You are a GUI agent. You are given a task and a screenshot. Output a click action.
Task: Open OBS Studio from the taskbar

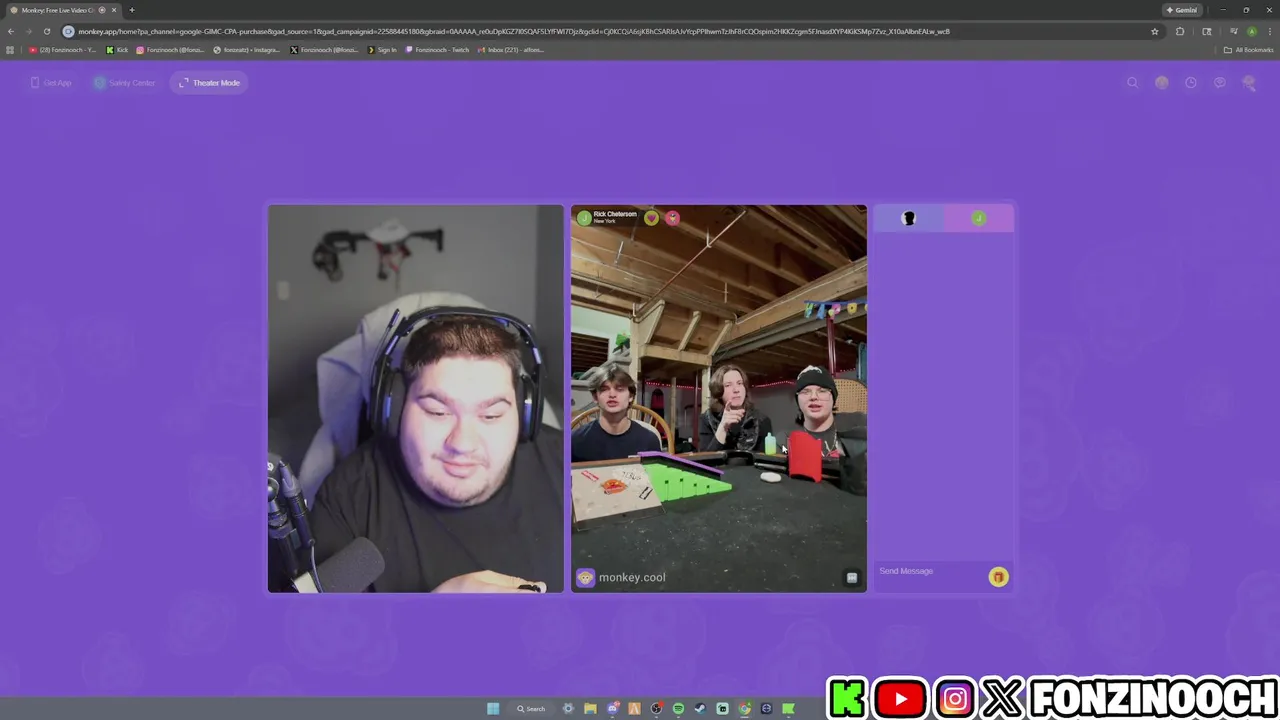click(x=656, y=709)
